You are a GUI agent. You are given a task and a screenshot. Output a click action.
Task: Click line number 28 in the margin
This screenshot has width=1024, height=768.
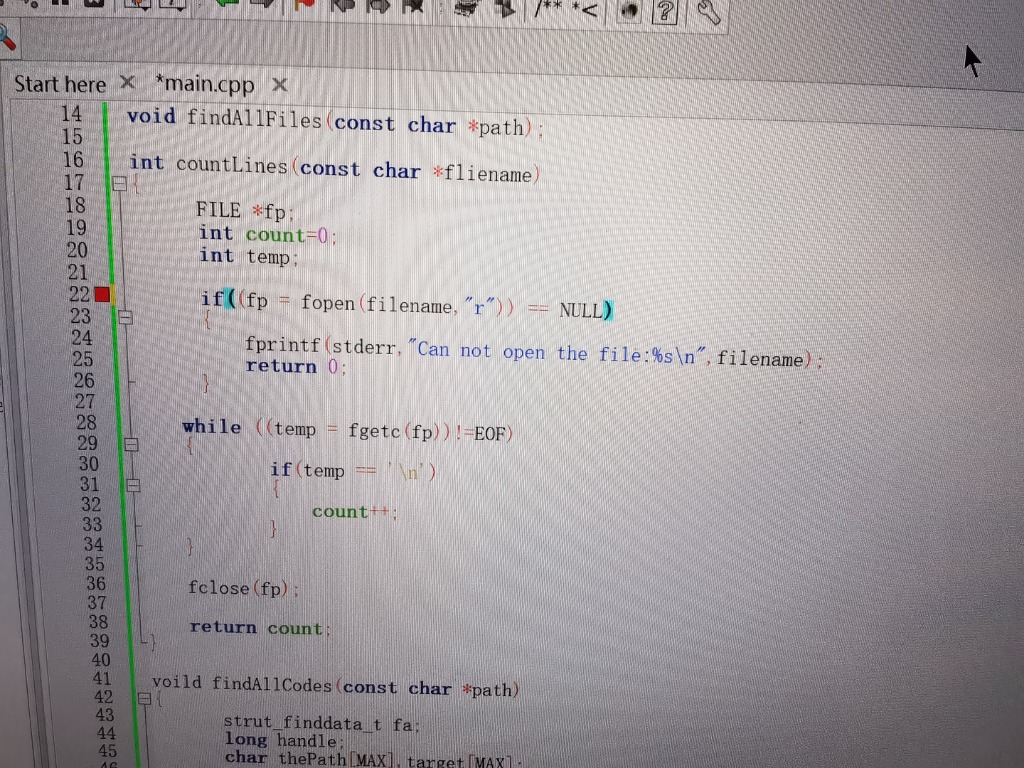[x=87, y=422]
